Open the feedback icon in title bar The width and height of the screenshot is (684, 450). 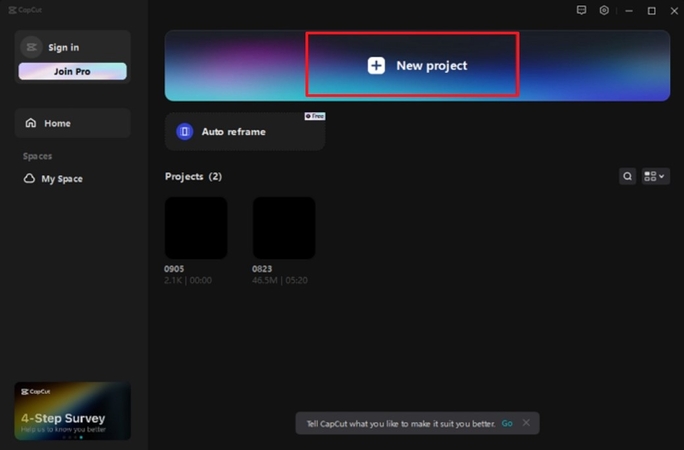[581, 10]
